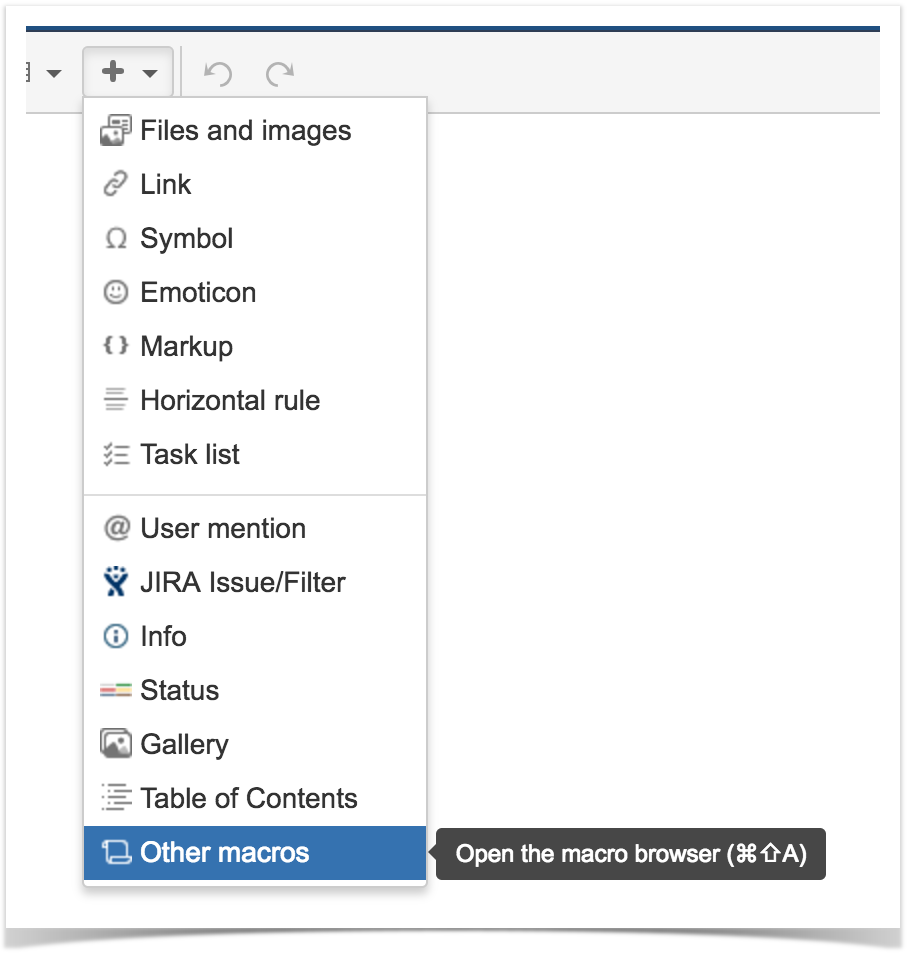
Task: Add a Task list
Action: (x=255, y=454)
